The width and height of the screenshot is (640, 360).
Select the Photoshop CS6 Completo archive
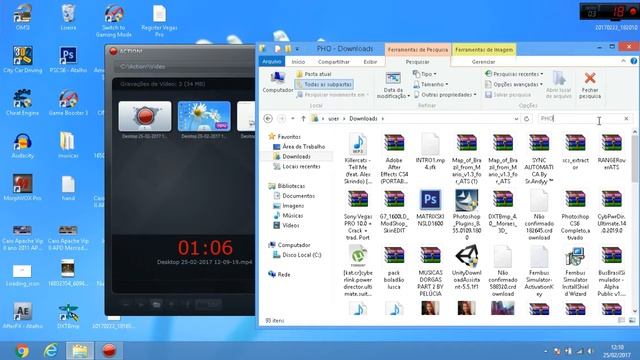(x=575, y=215)
